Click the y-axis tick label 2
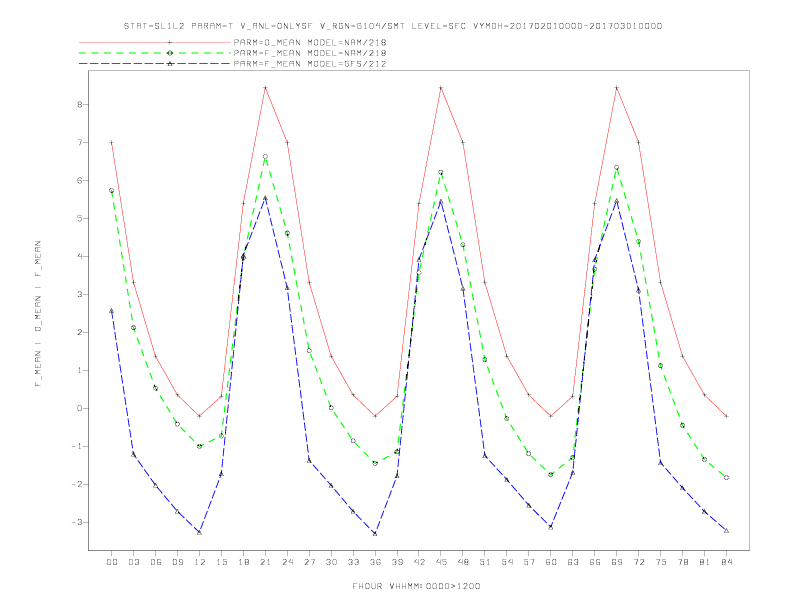 (x=79, y=332)
